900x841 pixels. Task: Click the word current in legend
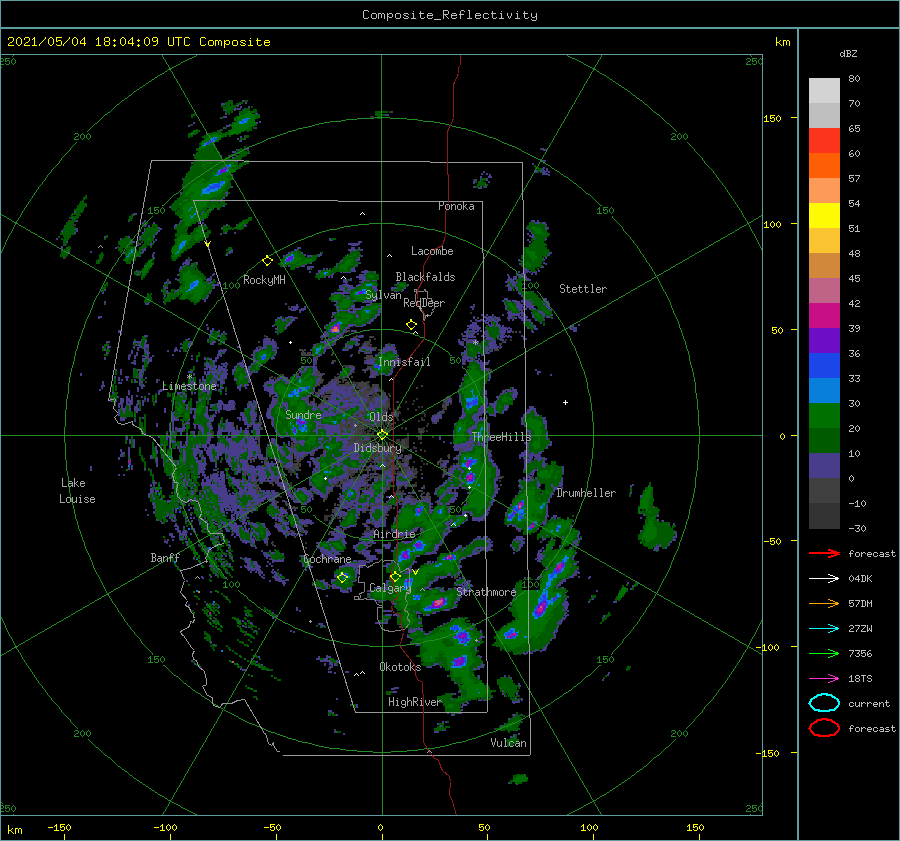[x=869, y=703]
